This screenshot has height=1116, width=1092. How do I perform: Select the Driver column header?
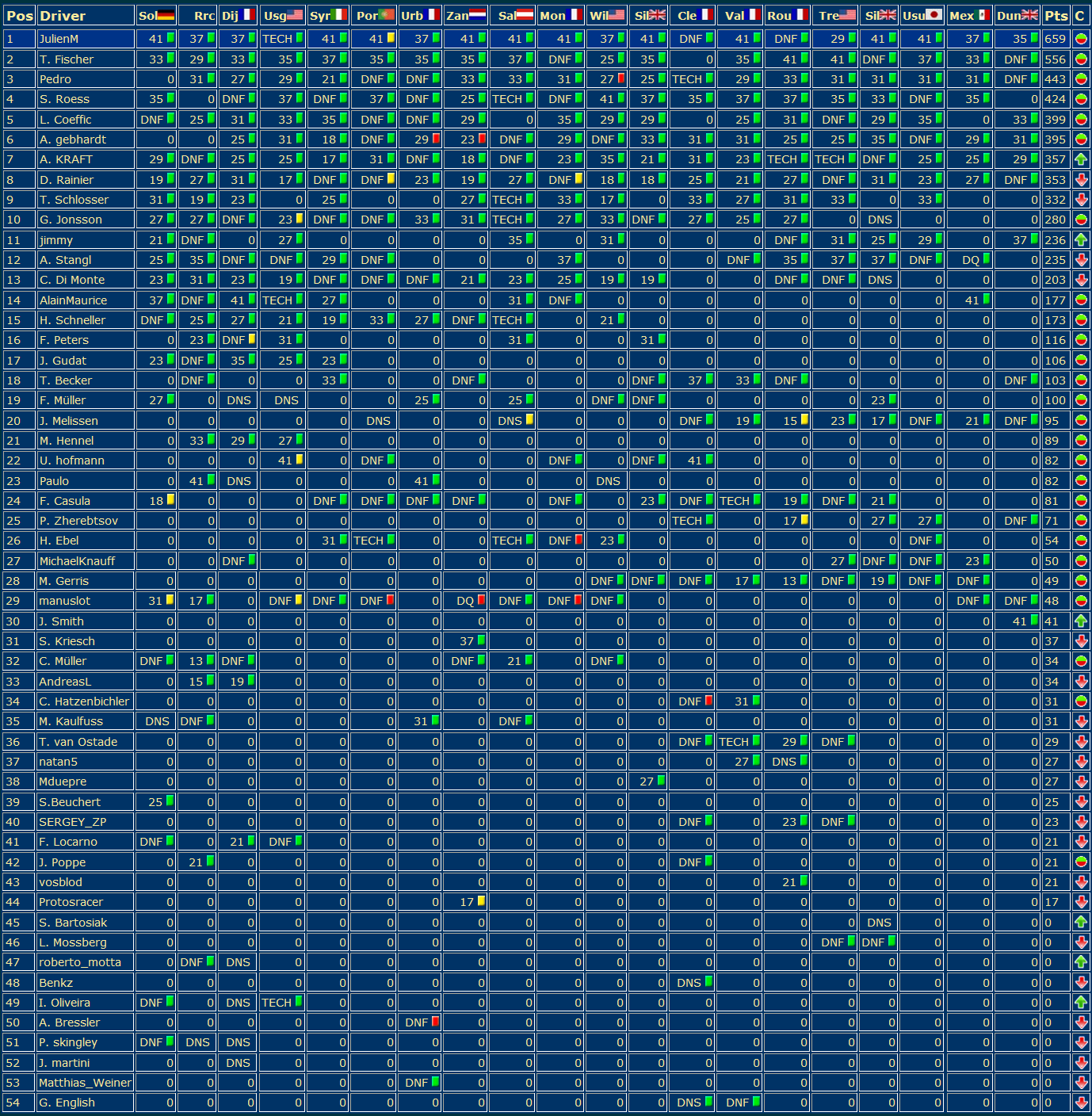coord(63,15)
